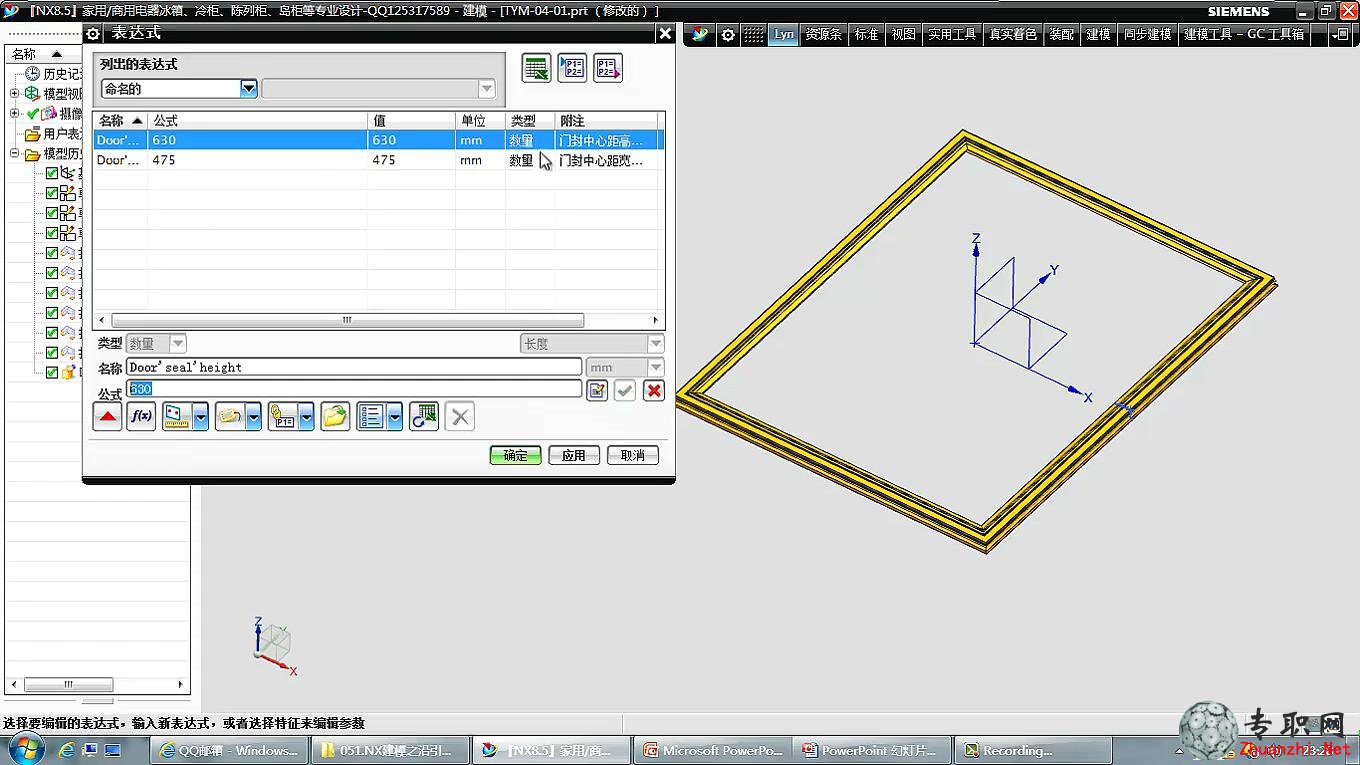Switch to the Lyn tab

click(784, 34)
